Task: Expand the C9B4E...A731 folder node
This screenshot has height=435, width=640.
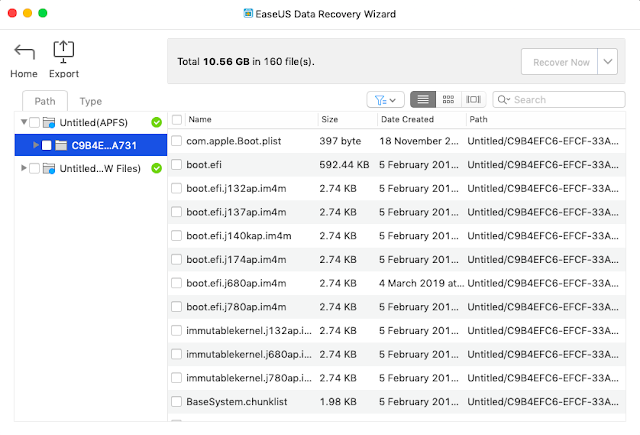Action: click(36, 145)
